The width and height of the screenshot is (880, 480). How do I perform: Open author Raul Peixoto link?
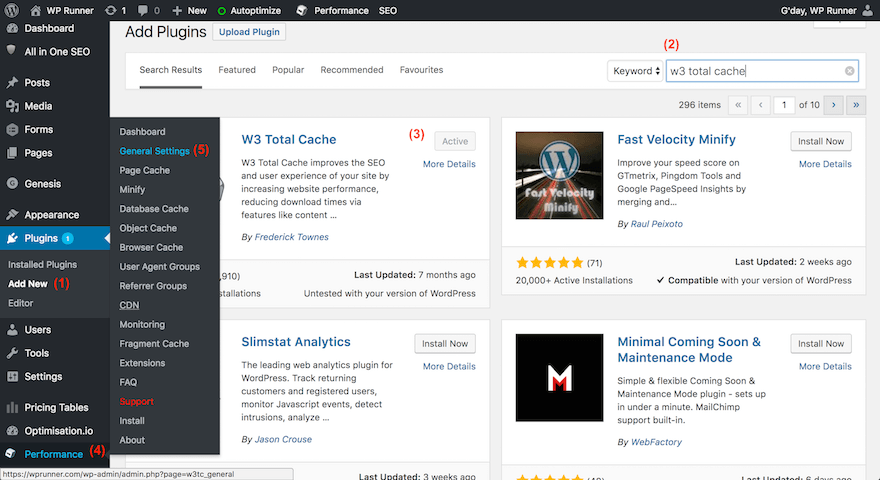coord(657,224)
